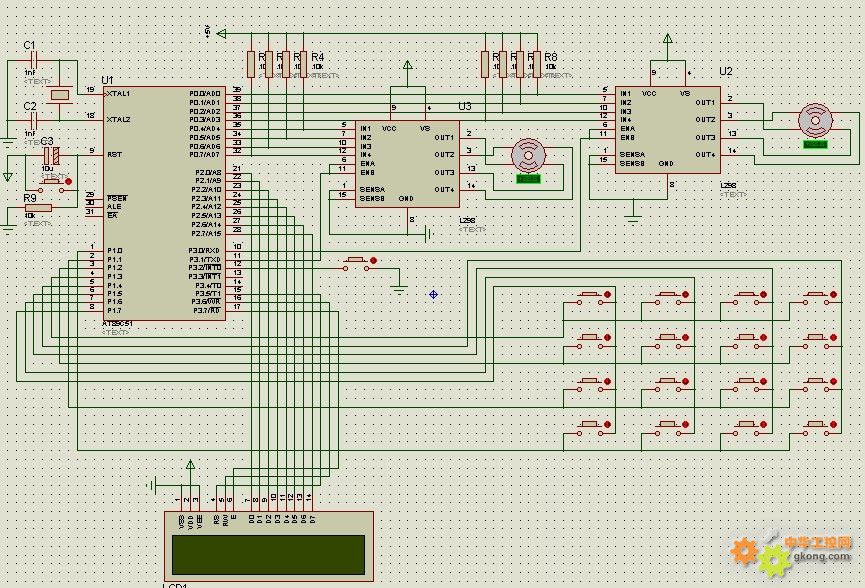Select electrolytic capacitor C3 symbol
This screenshot has width=865, height=588.
[51, 156]
